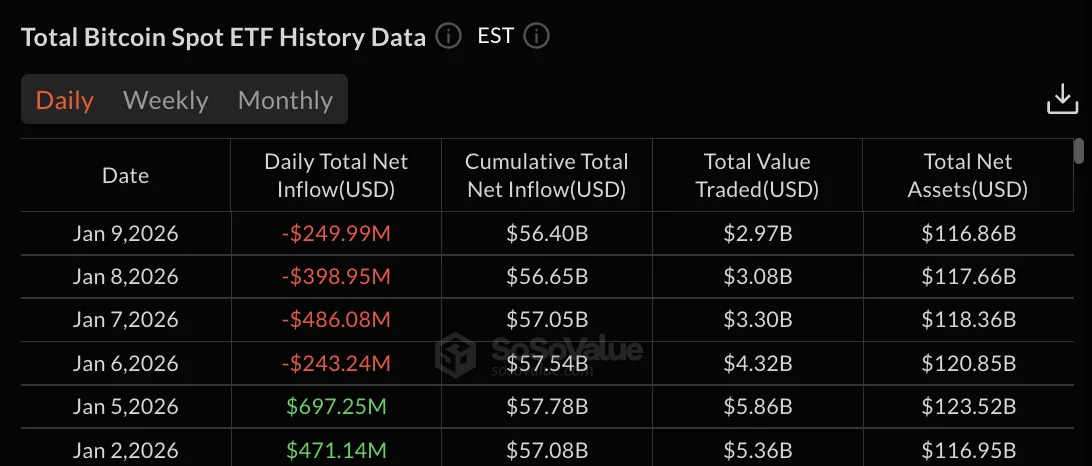Screen dimensions: 1092x466
Task: Switch to the Daily tab
Action: point(65,100)
